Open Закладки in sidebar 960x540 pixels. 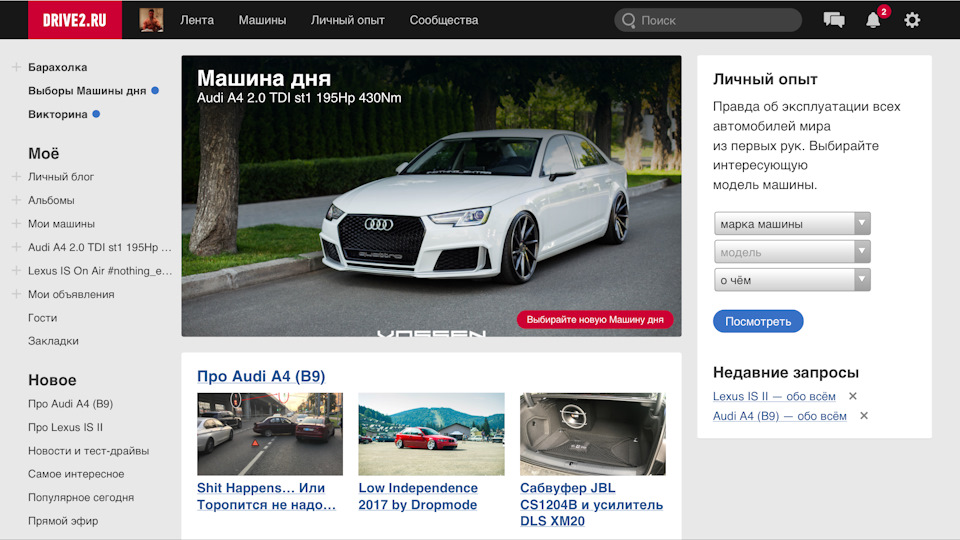coord(53,341)
